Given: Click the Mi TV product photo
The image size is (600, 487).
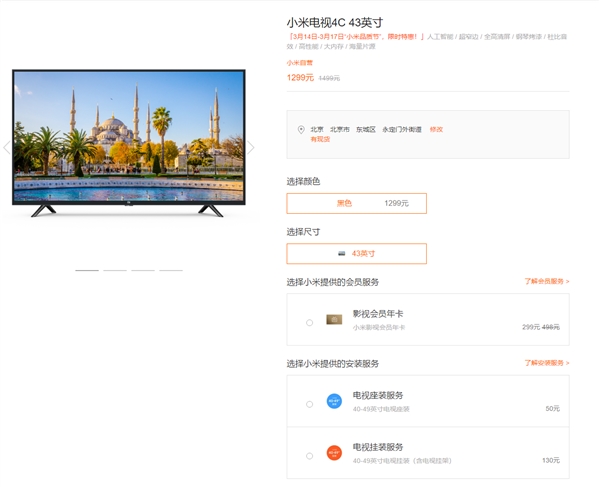Looking at the screenshot, I should point(129,143).
